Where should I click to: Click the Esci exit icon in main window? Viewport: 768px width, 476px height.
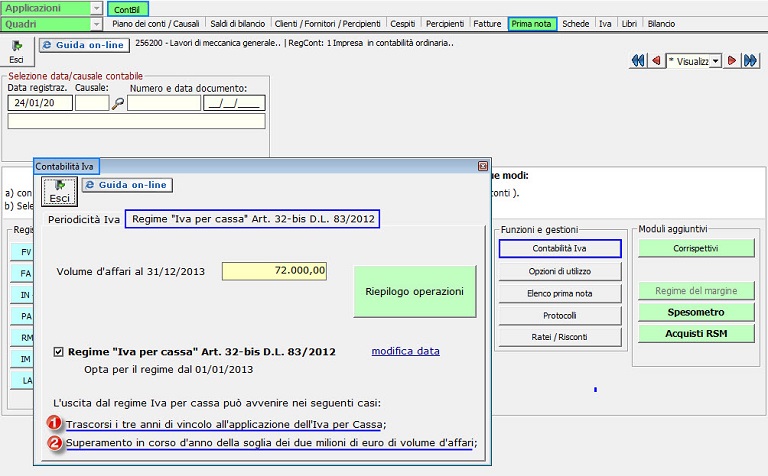click(17, 51)
